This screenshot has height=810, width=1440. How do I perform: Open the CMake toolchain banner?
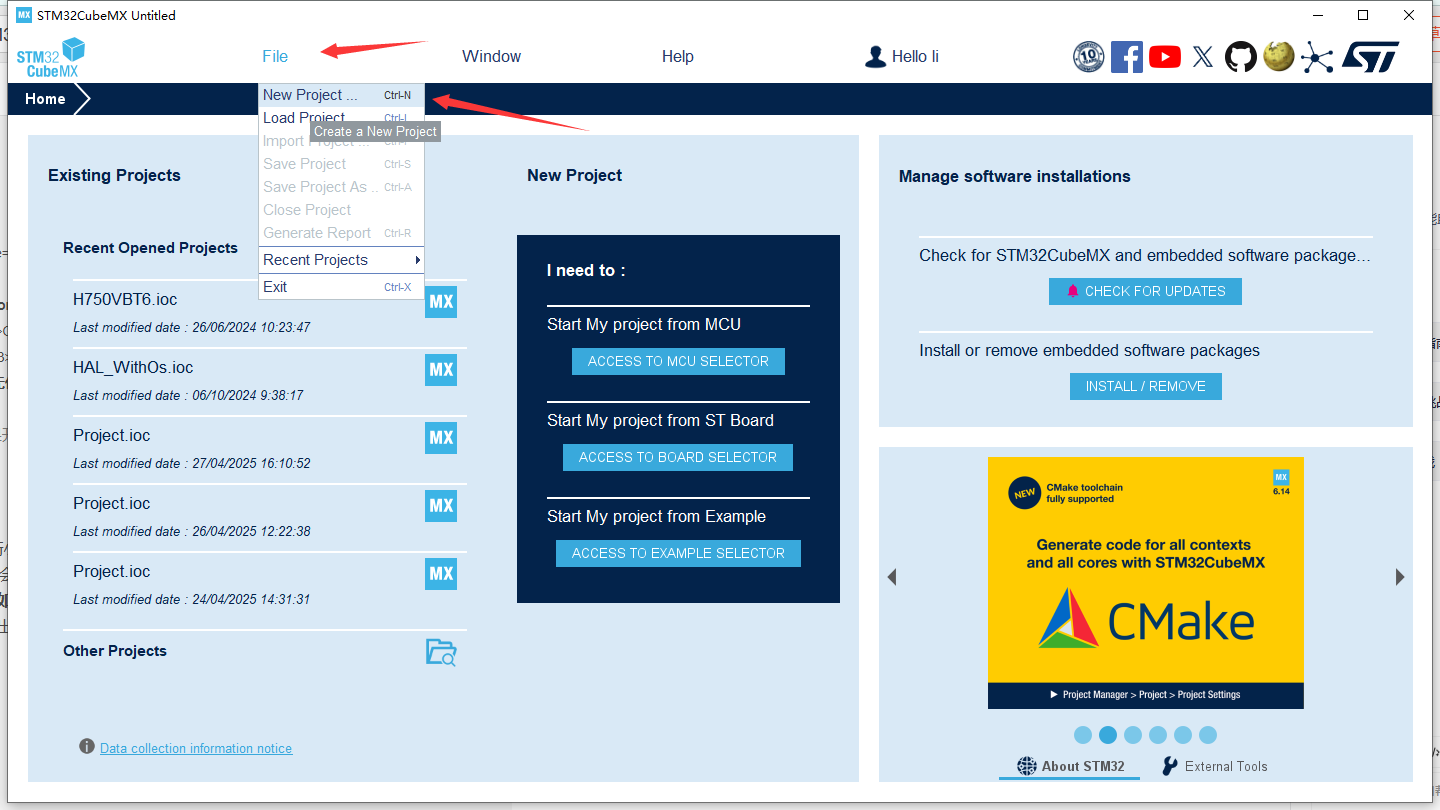click(x=1146, y=583)
